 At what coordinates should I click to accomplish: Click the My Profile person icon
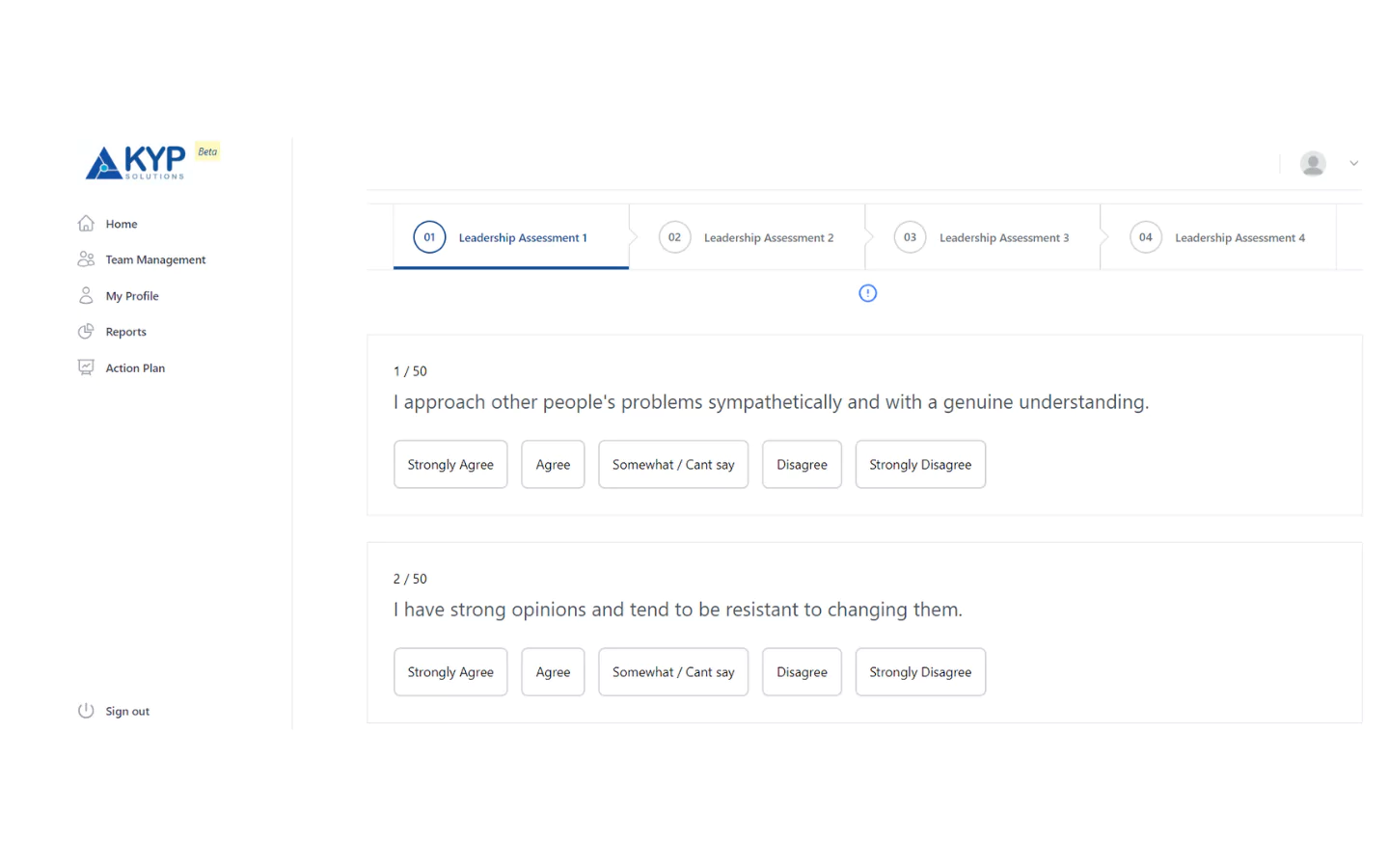86,296
